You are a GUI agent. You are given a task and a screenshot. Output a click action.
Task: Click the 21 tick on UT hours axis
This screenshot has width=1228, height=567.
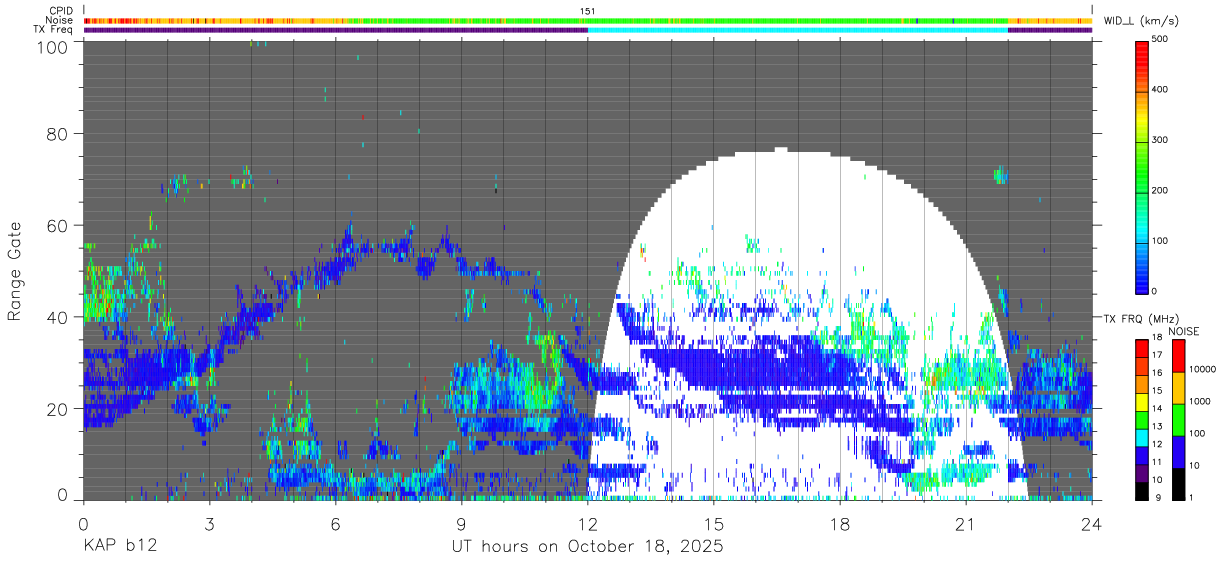click(x=966, y=523)
